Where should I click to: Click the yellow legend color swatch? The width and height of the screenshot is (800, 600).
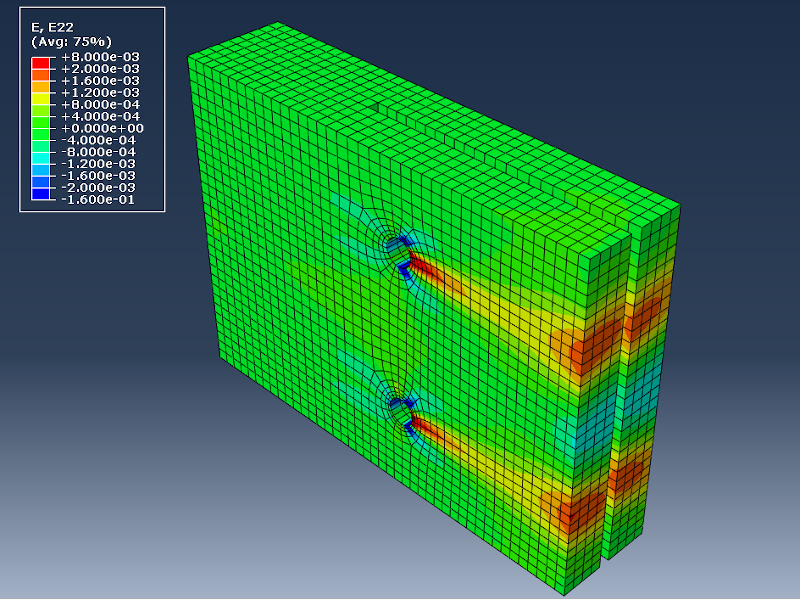click(x=40, y=99)
